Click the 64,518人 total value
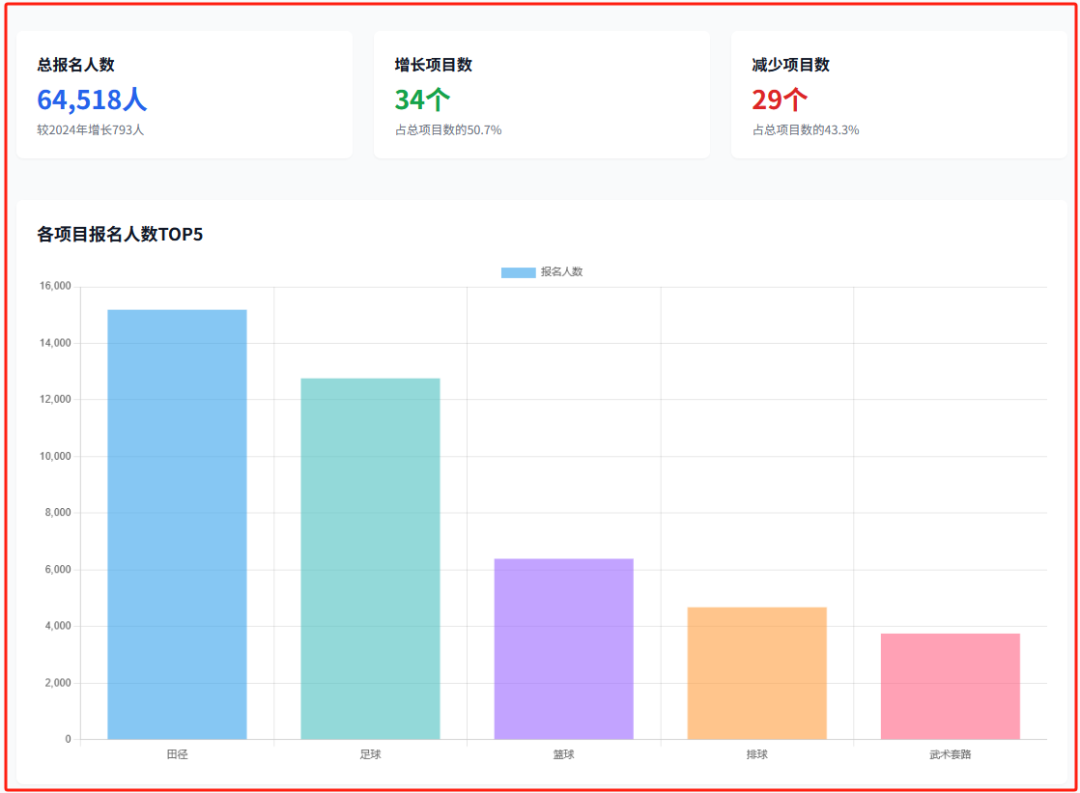The width and height of the screenshot is (1080, 793). [x=92, y=100]
